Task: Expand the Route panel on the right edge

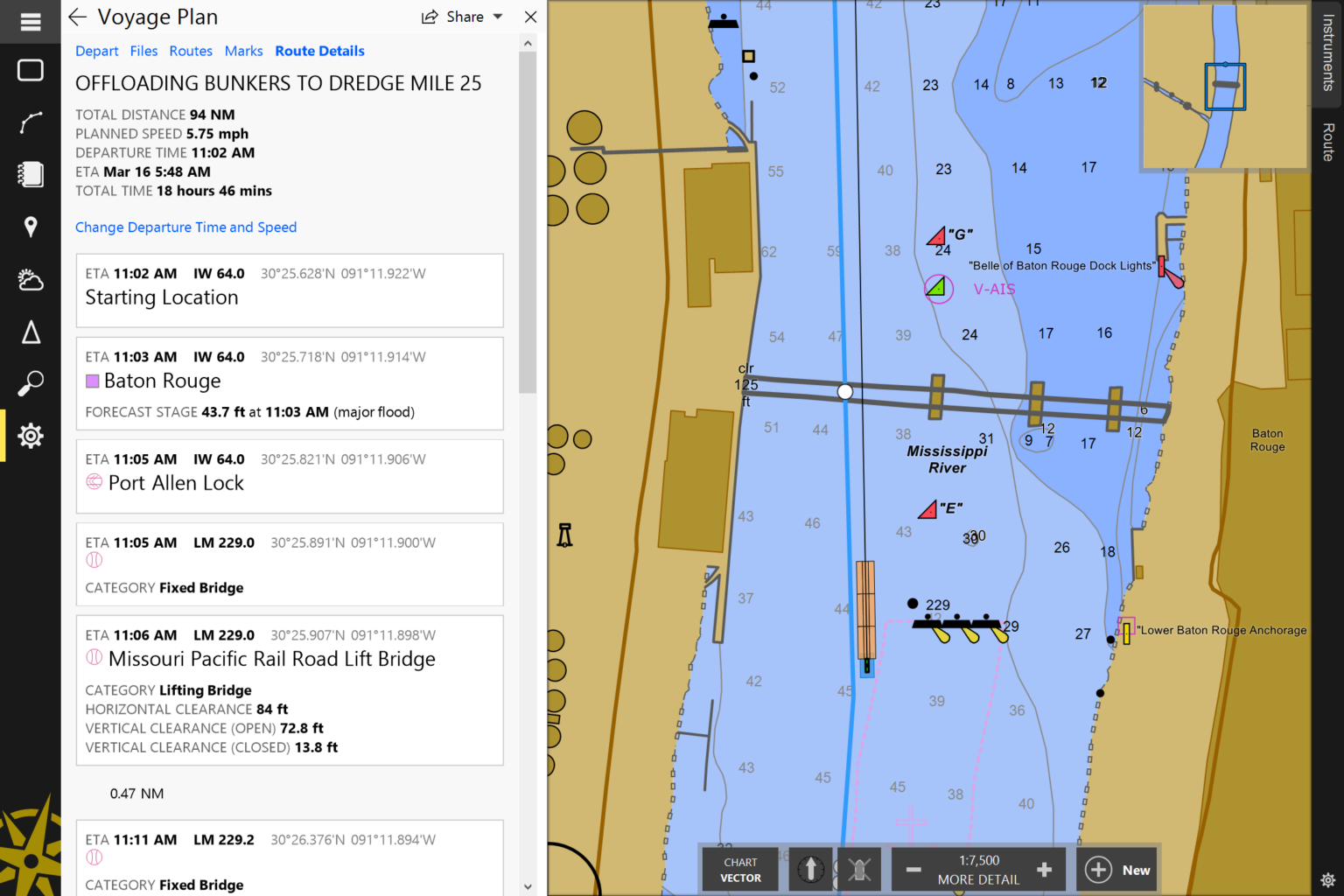Action: (1328, 136)
